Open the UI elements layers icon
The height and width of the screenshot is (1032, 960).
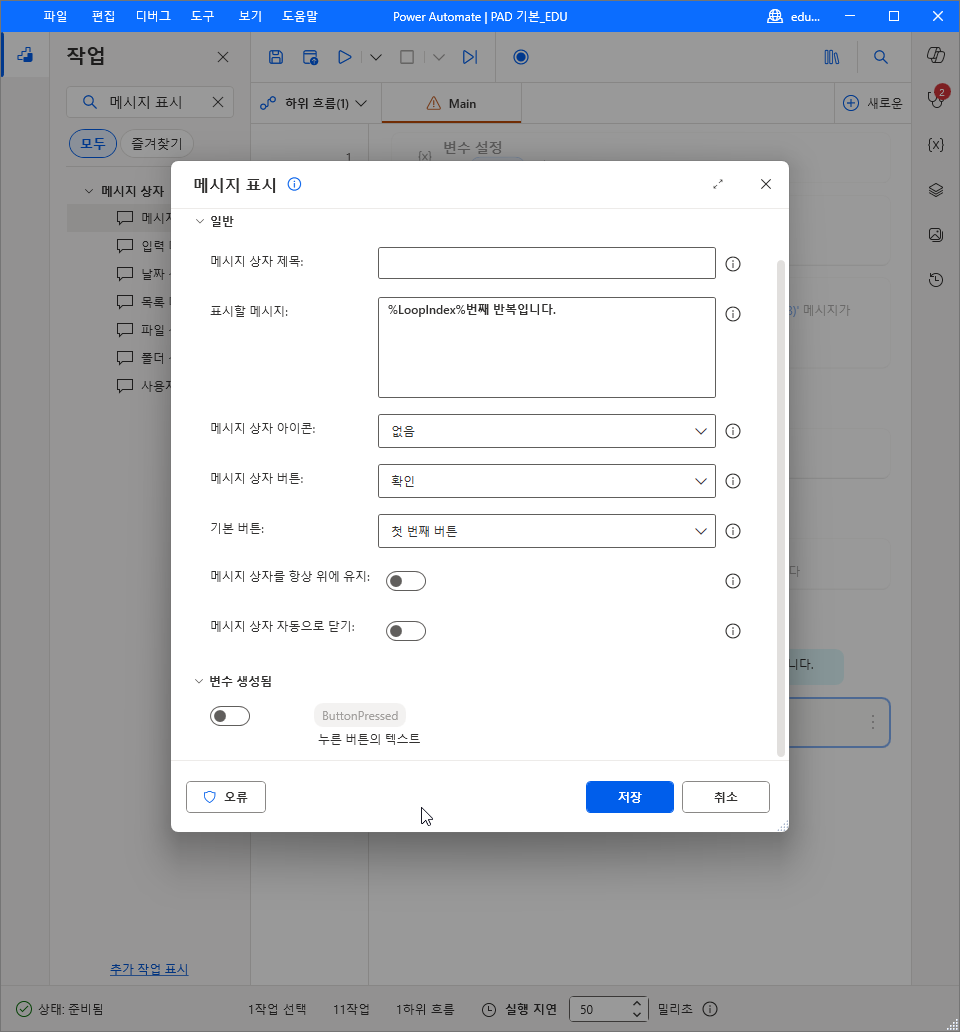pos(936,190)
